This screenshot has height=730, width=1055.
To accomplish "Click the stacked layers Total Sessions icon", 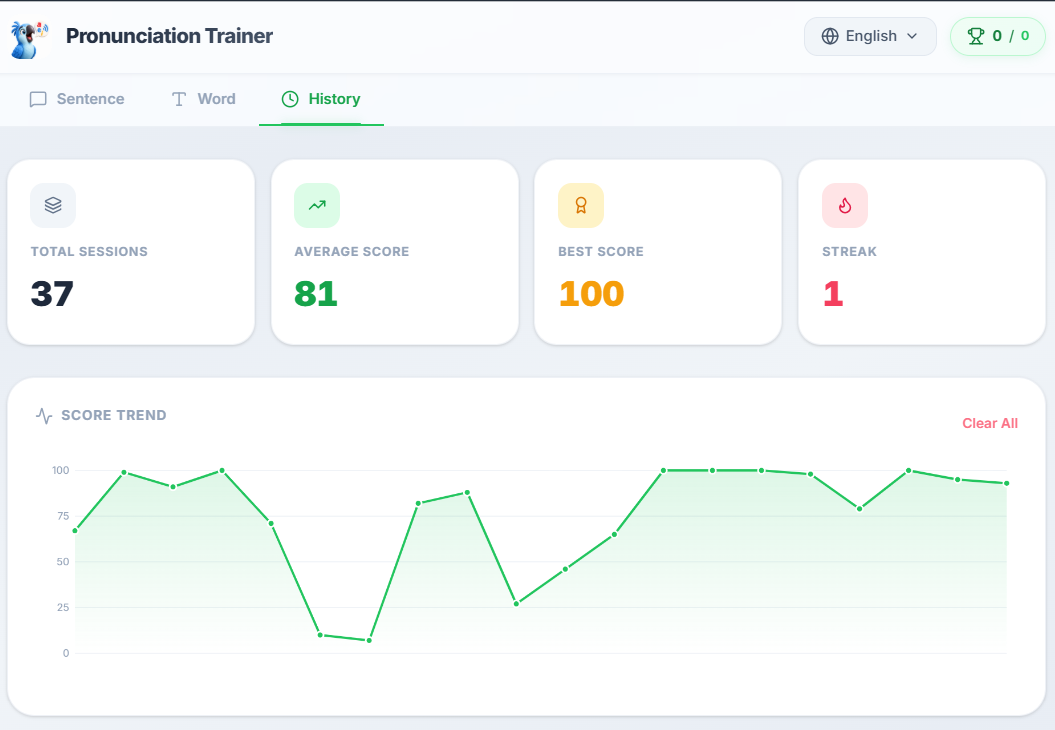I will [x=53, y=205].
